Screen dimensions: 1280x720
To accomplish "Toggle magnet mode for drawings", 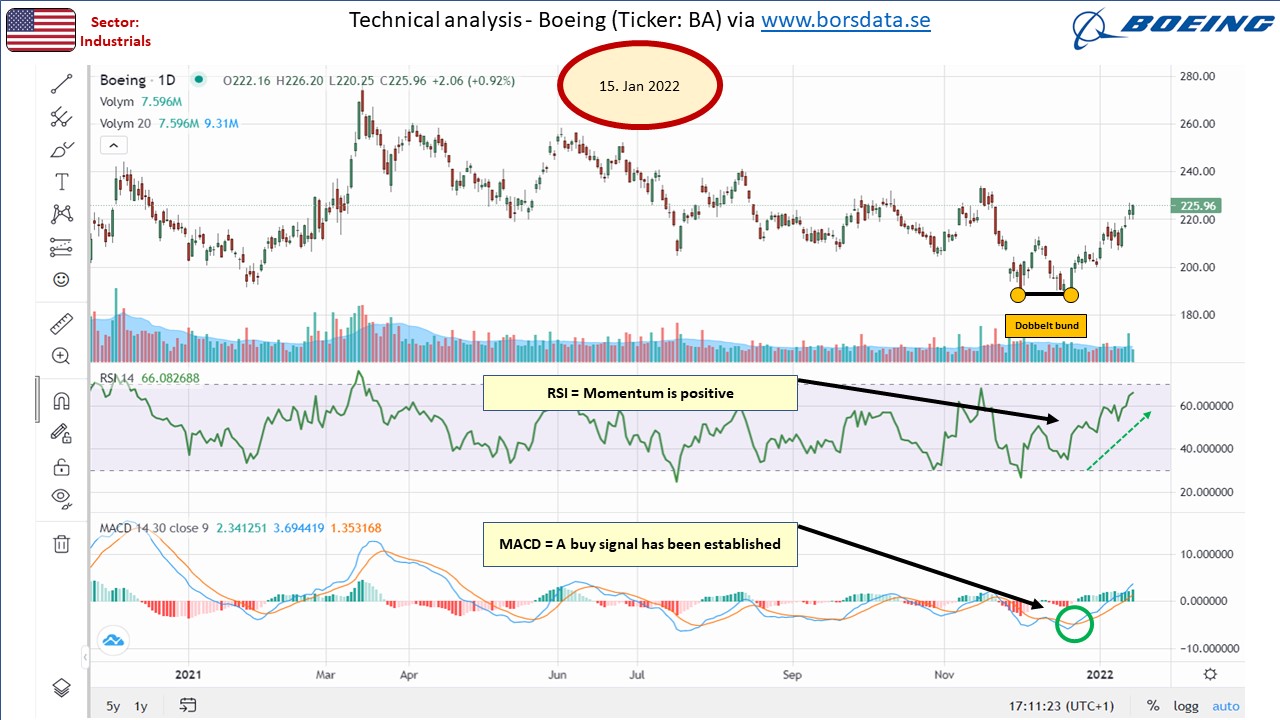I will (61, 401).
